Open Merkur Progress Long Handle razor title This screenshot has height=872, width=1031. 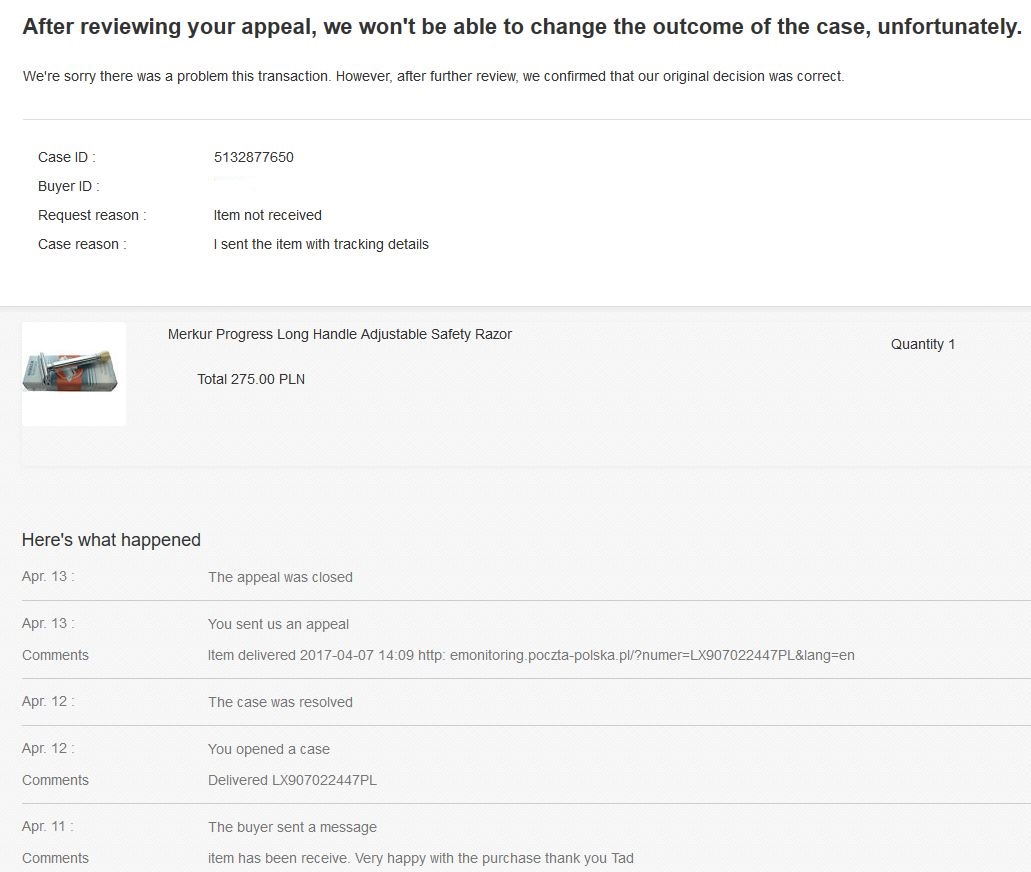tap(339, 334)
